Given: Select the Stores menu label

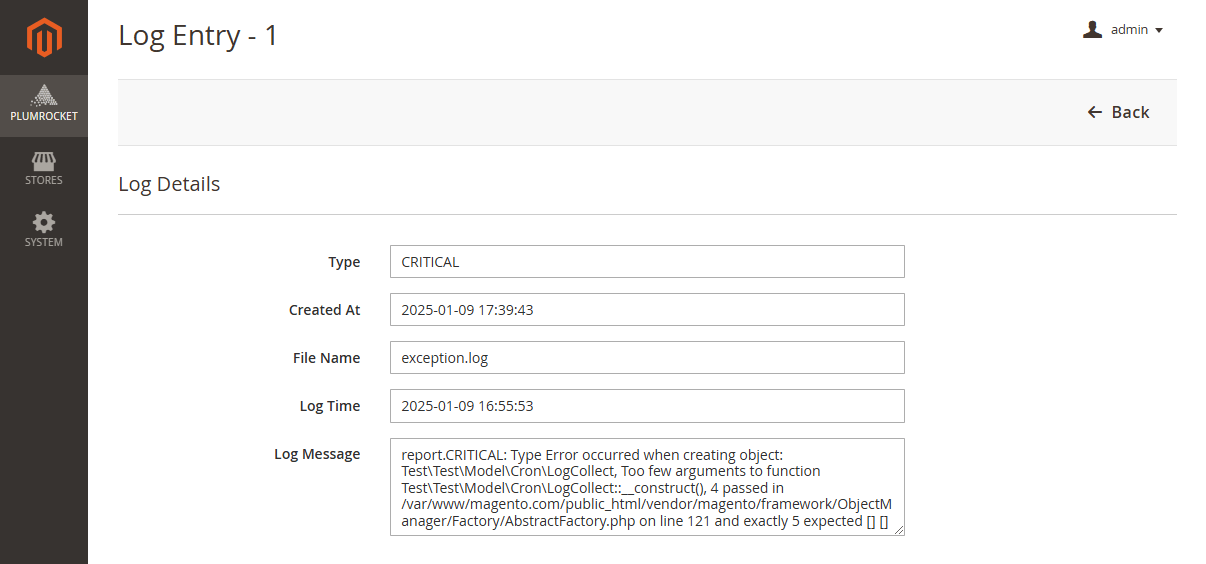Looking at the screenshot, I should (x=44, y=180).
